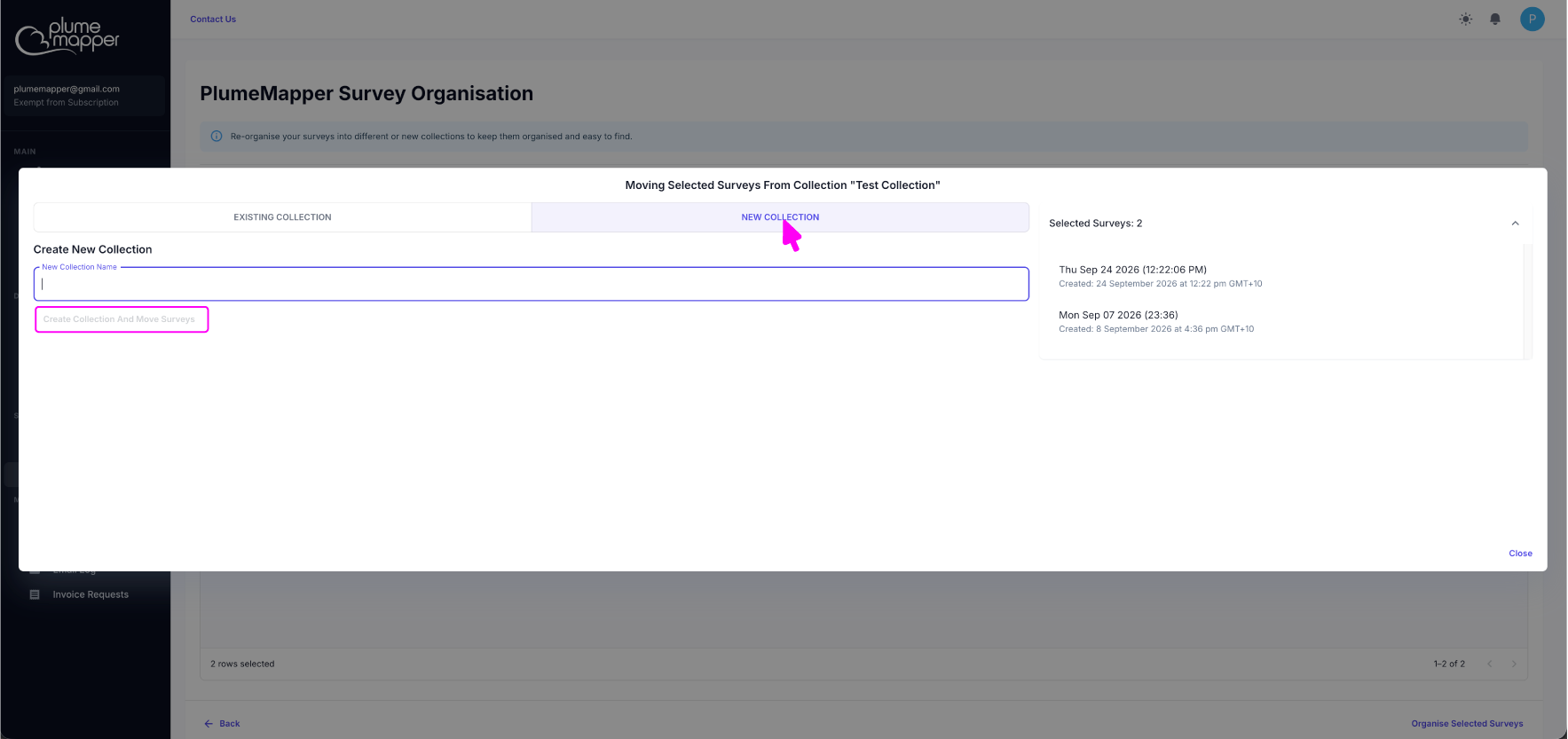Go Back using the bottom link
The width and height of the screenshot is (1568, 739).
222,724
